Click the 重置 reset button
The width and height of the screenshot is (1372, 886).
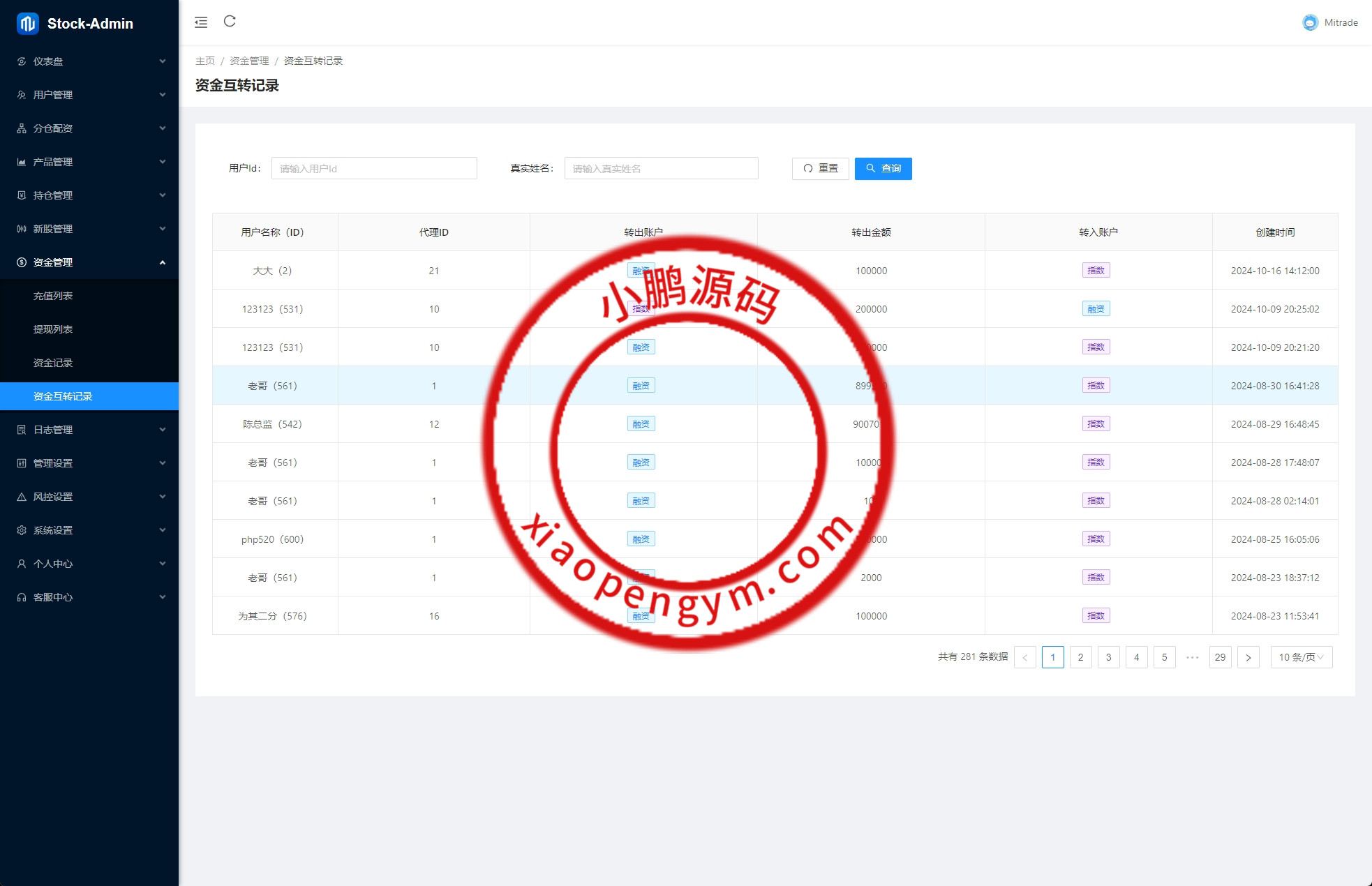tap(820, 168)
